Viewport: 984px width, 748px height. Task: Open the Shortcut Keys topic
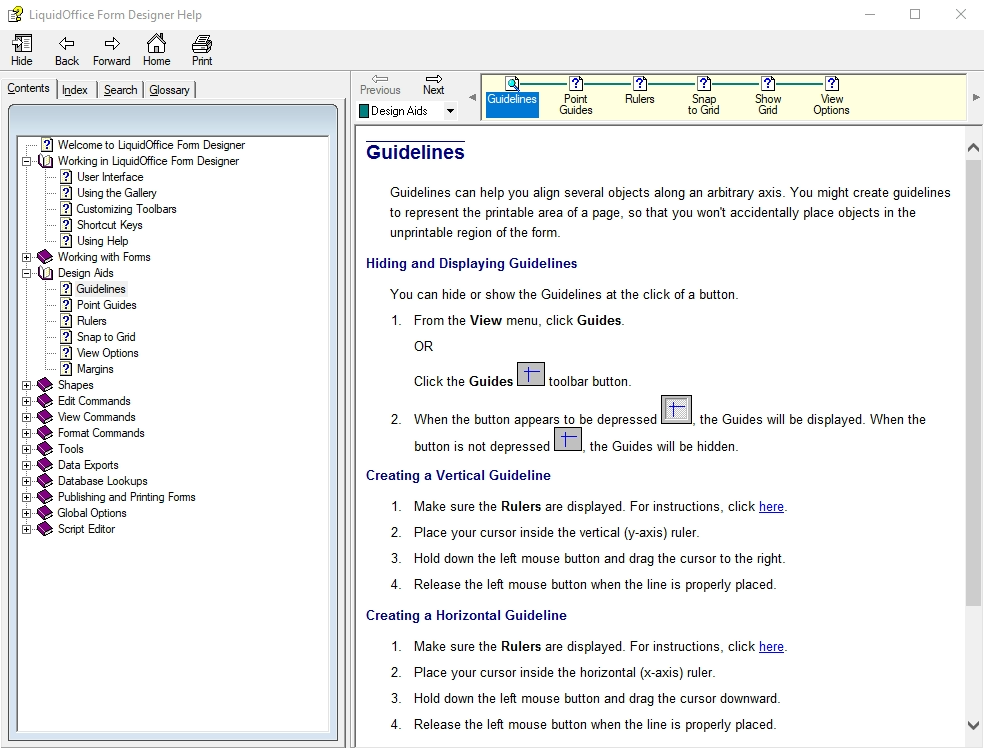click(x=109, y=225)
